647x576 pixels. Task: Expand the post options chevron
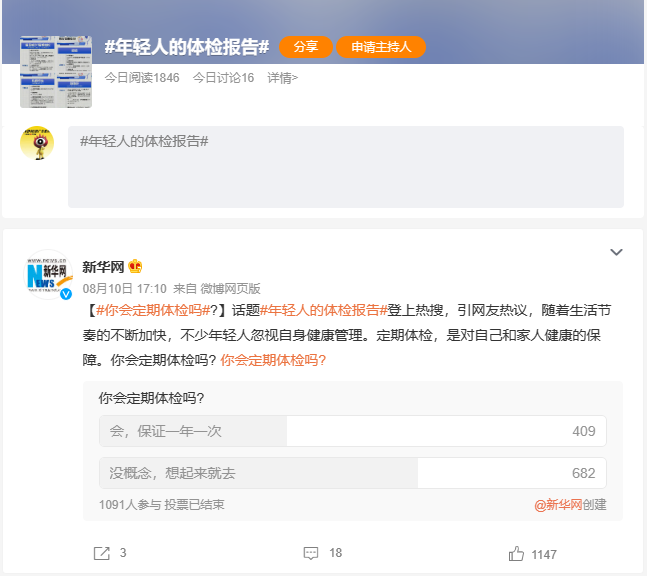point(616,253)
